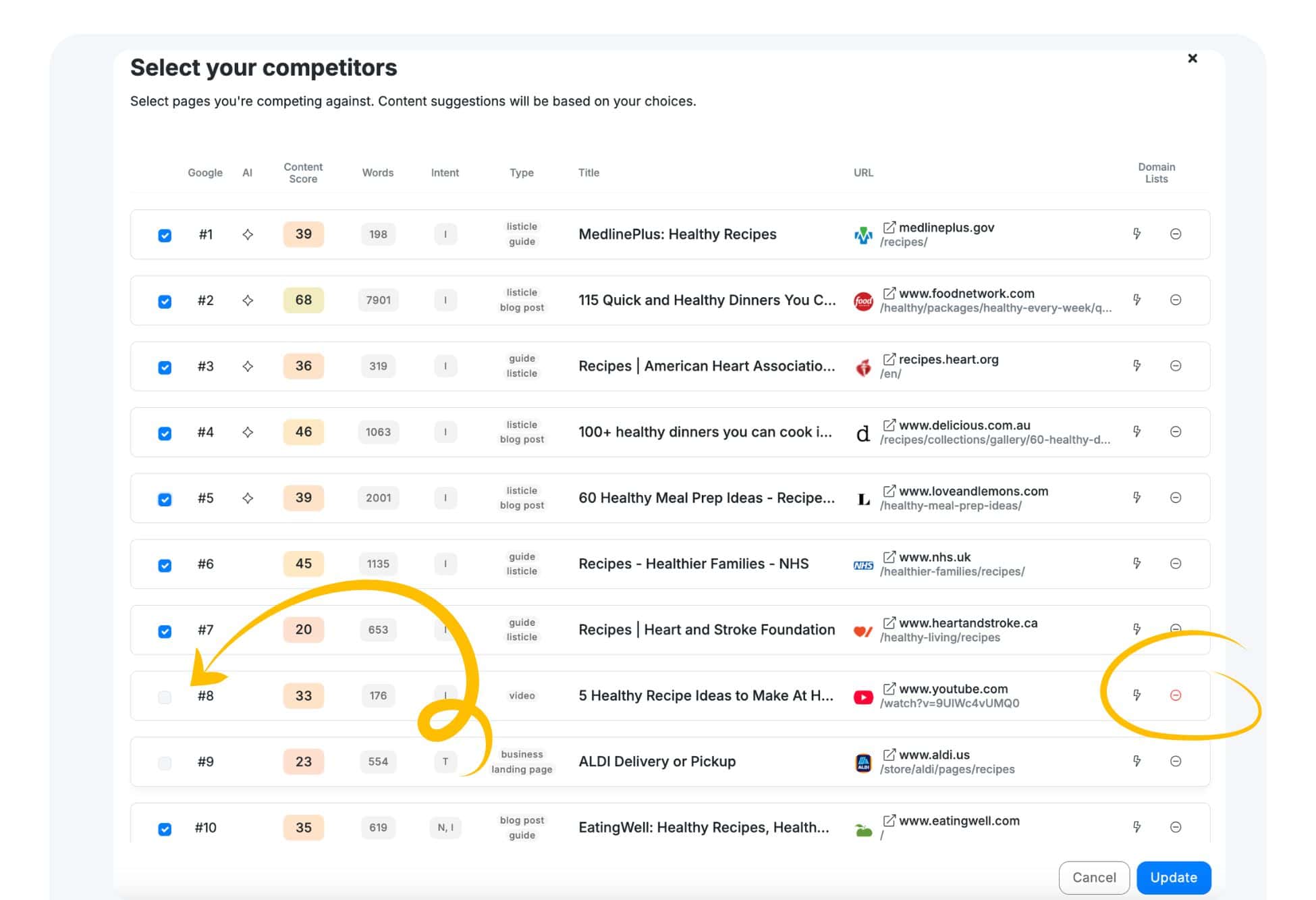Click minus circle icon for eatingwell.com
Screen dimensions: 1316x900
(x=1176, y=826)
